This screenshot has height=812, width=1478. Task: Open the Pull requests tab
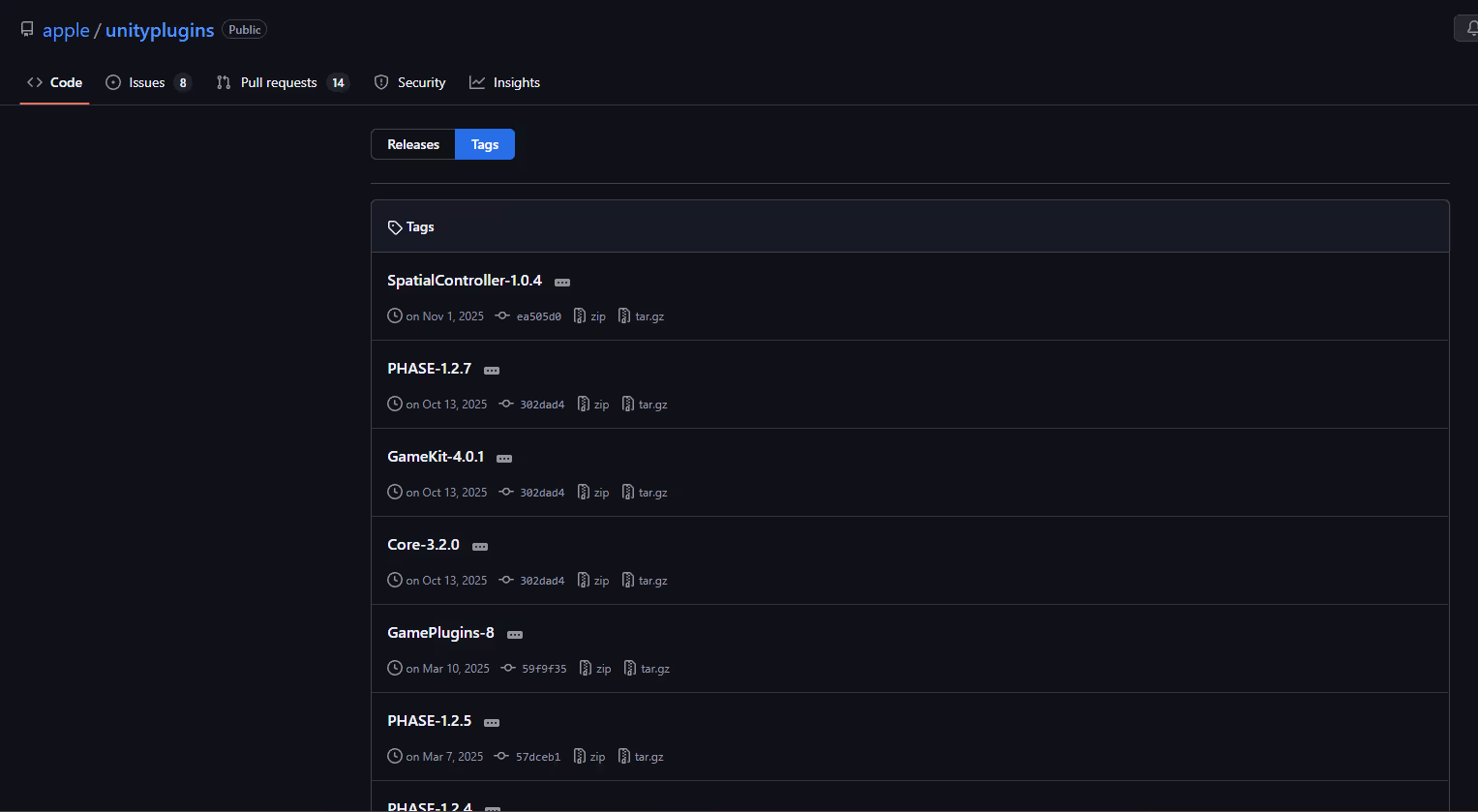279,82
